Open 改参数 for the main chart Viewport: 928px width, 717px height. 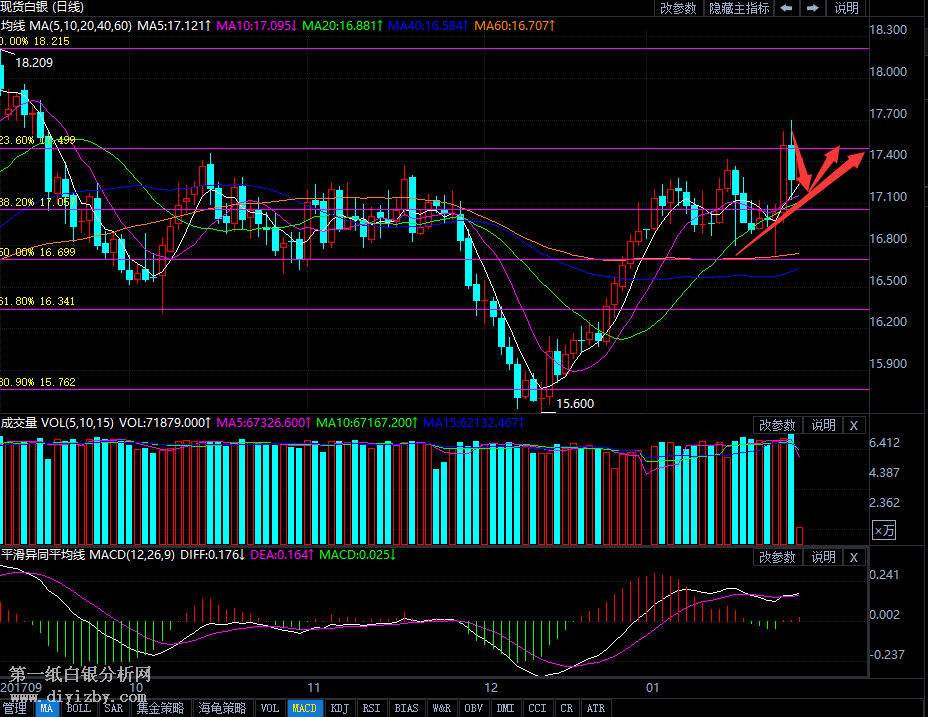pos(678,8)
